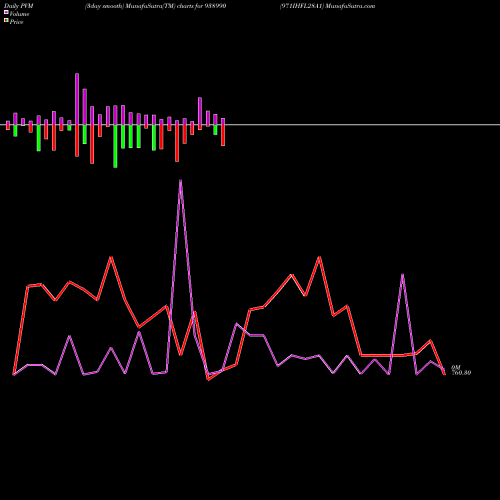Select the 'Price' legend label

(16, 22)
